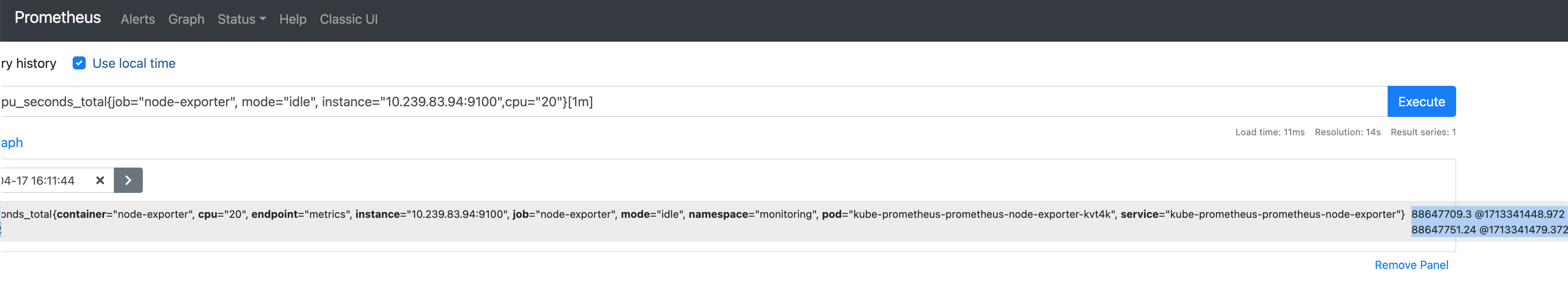Image resolution: width=1568 pixels, height=282 pixels.
Task: Clear the evaluation time with X icon
Action: (100, 180)
